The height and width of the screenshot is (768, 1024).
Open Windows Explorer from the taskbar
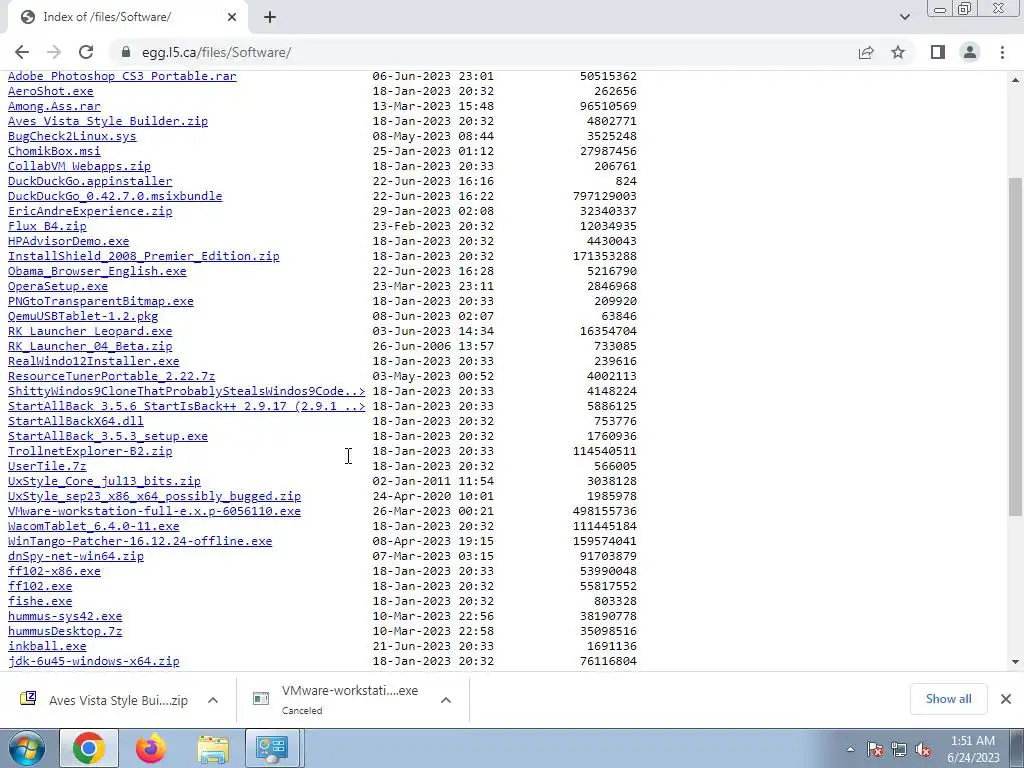(213, 748)
